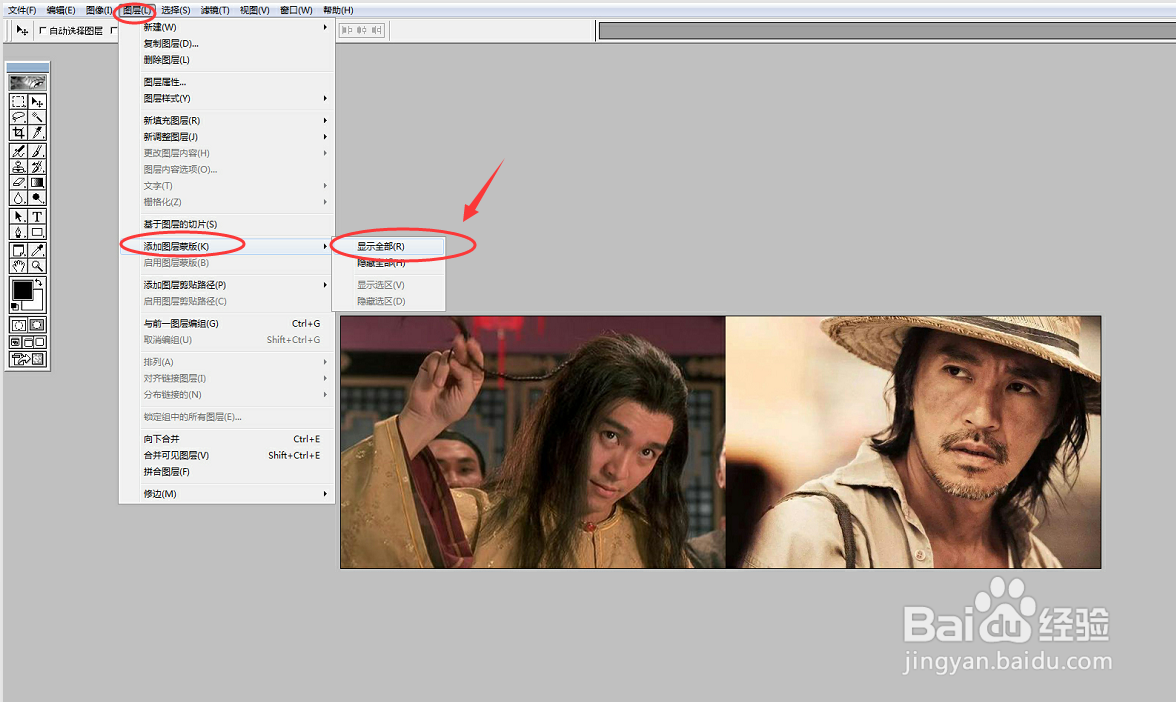Reset default black and white colors icon
The width and height of the screenshot is (1176, 702).
pos(15,307)
